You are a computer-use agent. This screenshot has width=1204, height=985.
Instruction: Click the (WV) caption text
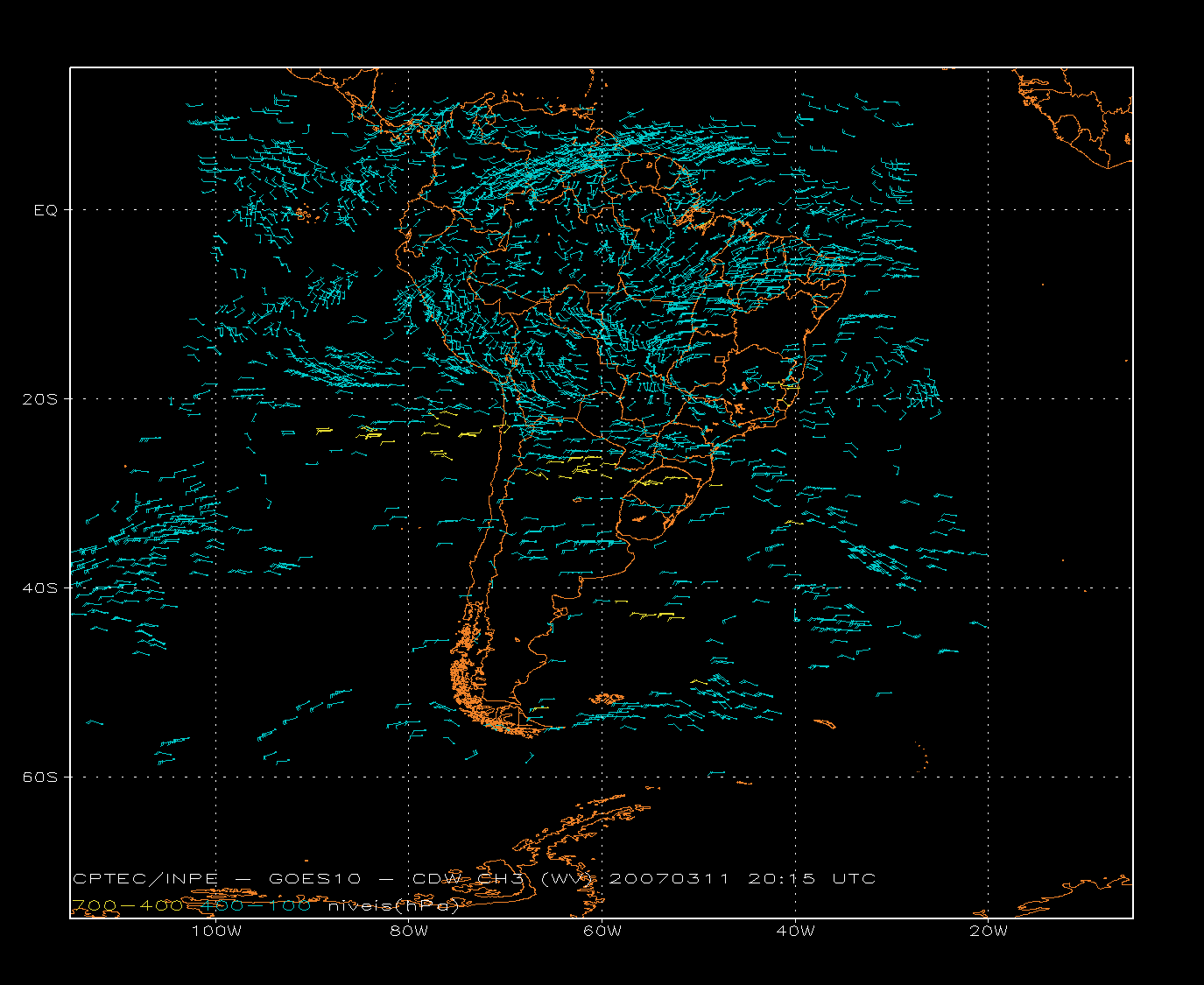(567, 878)
